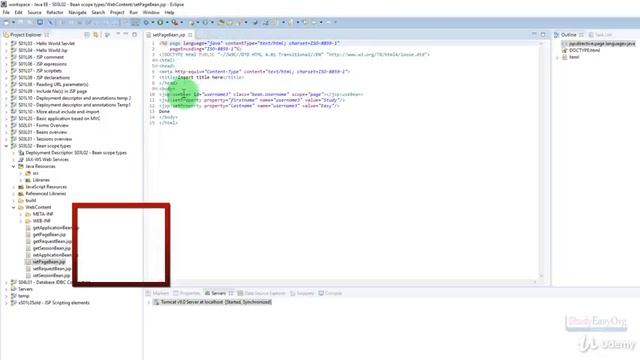640x360 pixels.
Task: Open the dropdown next to the Run icon
Action: [167, 22]
